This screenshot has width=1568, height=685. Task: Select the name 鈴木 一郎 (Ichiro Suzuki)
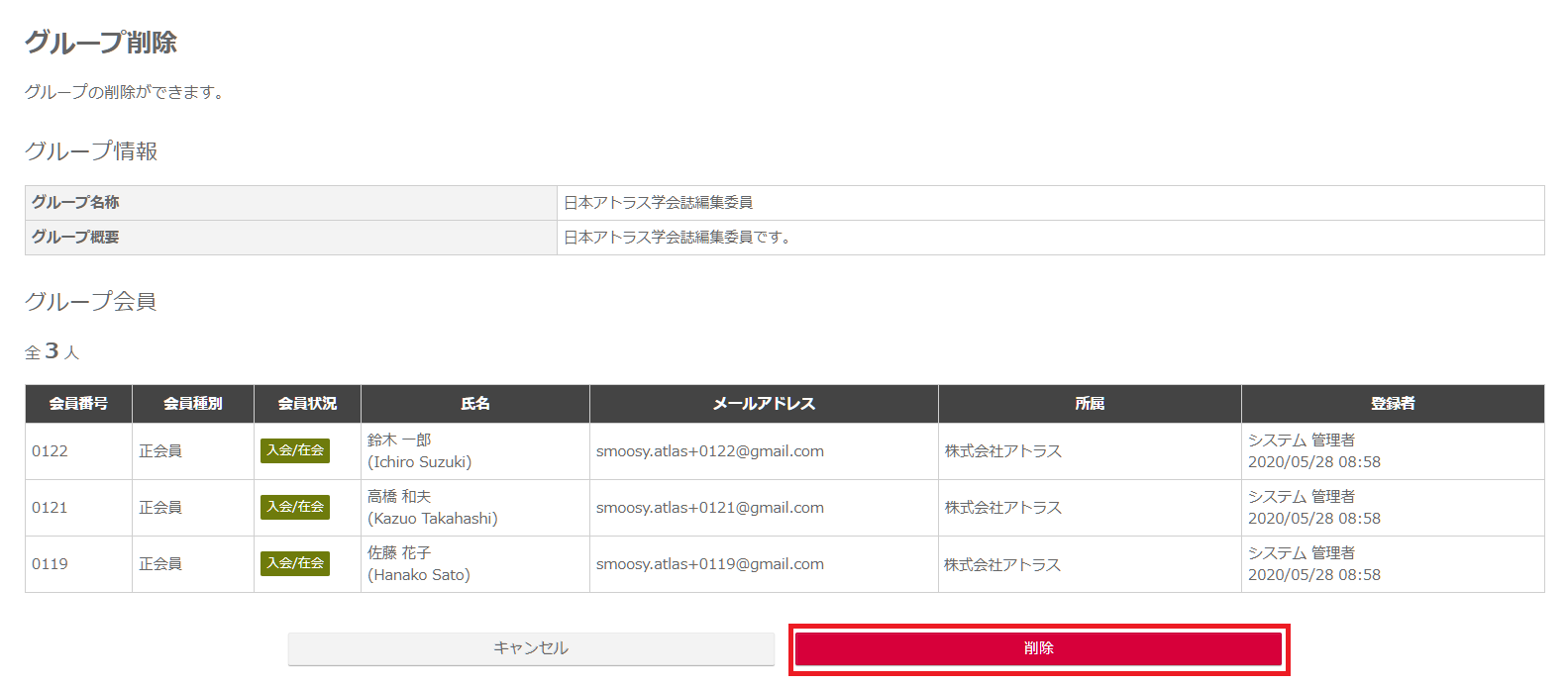pos(419,451)
